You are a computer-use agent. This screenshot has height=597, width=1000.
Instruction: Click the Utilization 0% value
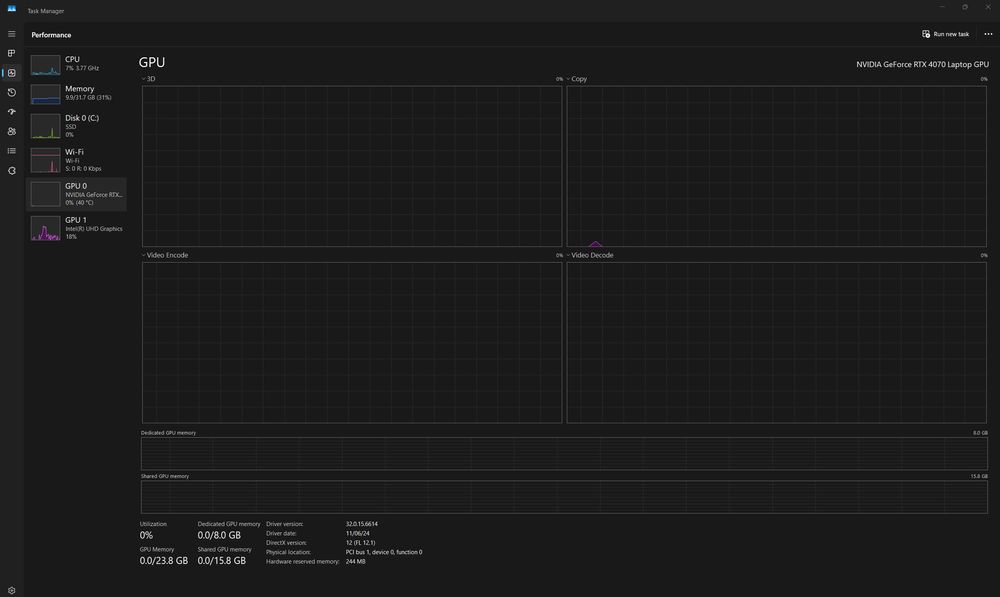pos(146,535)
